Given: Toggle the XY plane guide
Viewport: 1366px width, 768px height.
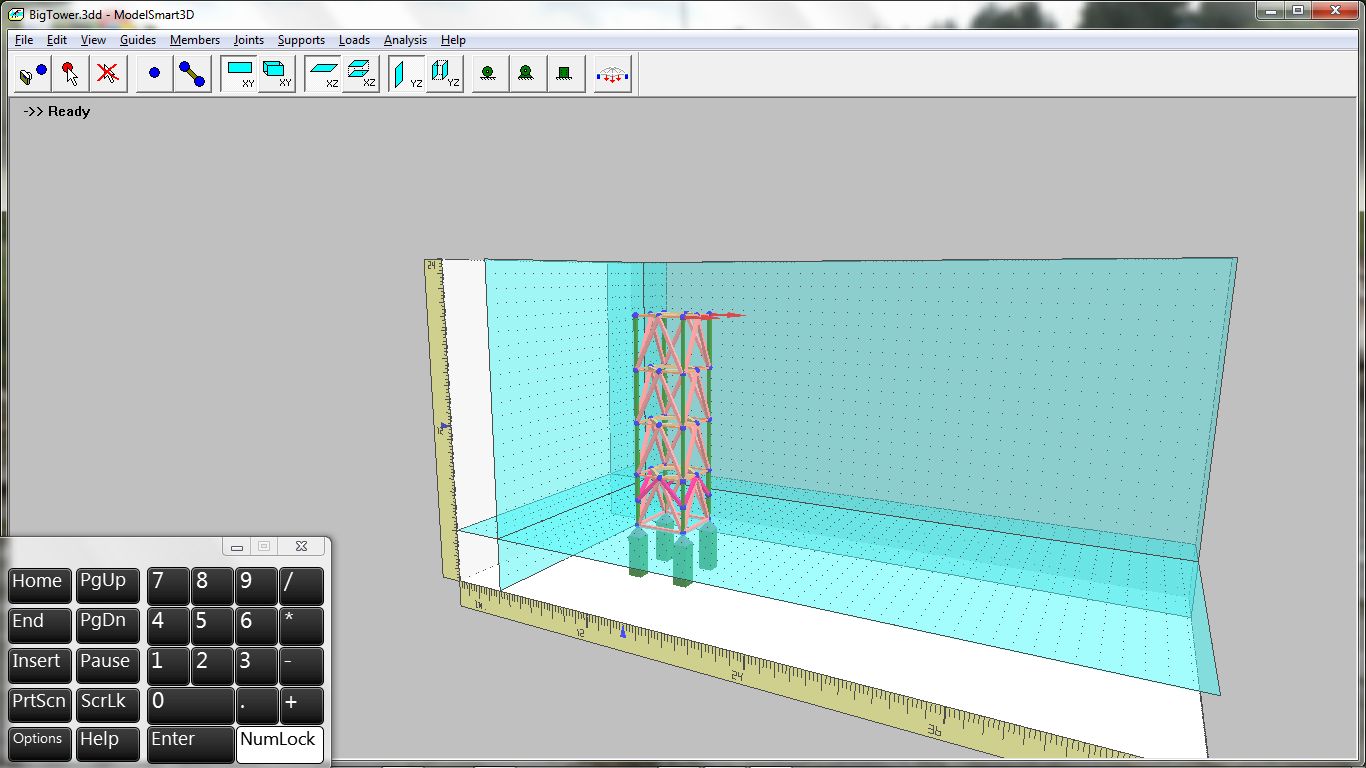Looking at the screenshot, I should [x=240, y=74].
